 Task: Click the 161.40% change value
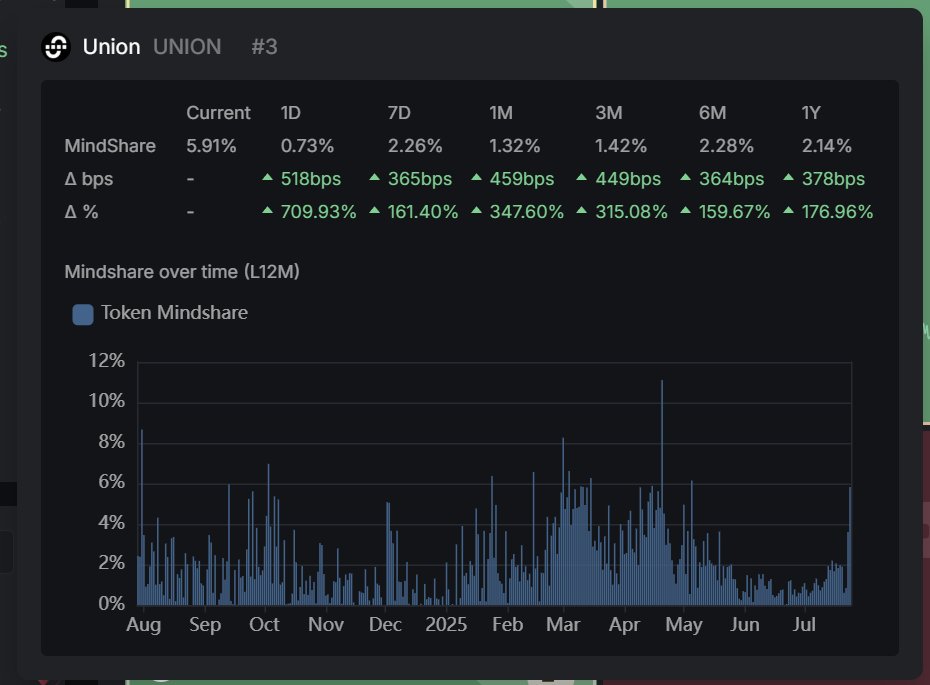(x=423, y=212)
